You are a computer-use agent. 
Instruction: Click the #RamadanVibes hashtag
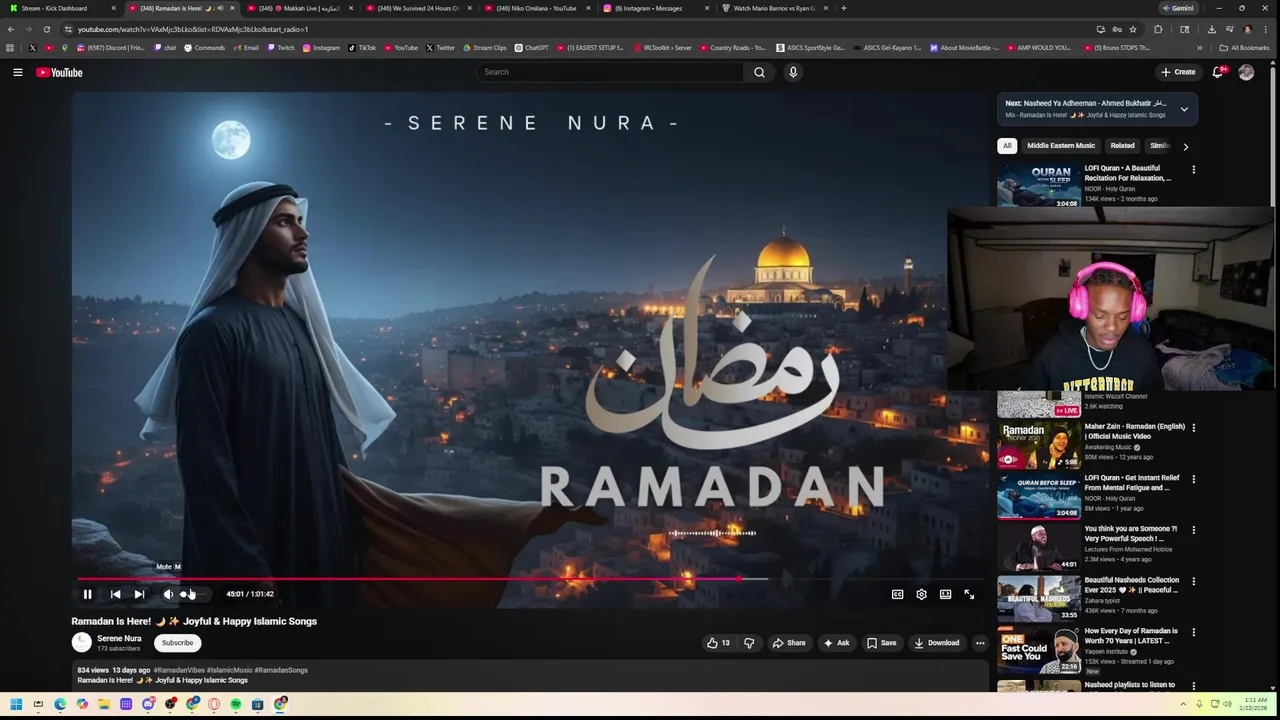pyautogui.click(x=178, y=670)
